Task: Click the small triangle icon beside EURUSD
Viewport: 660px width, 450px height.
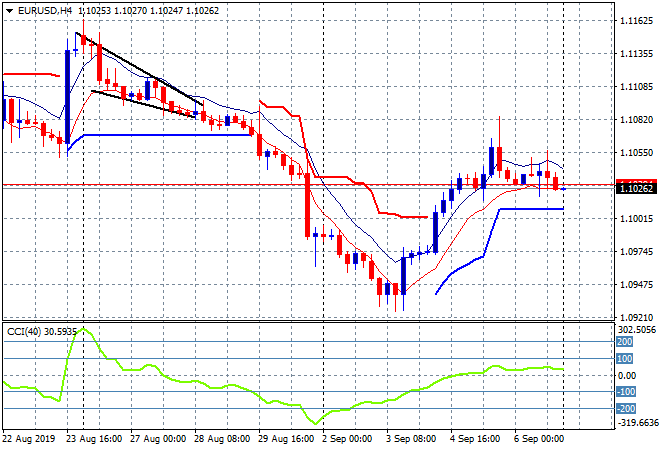Action: coord(9,10)
